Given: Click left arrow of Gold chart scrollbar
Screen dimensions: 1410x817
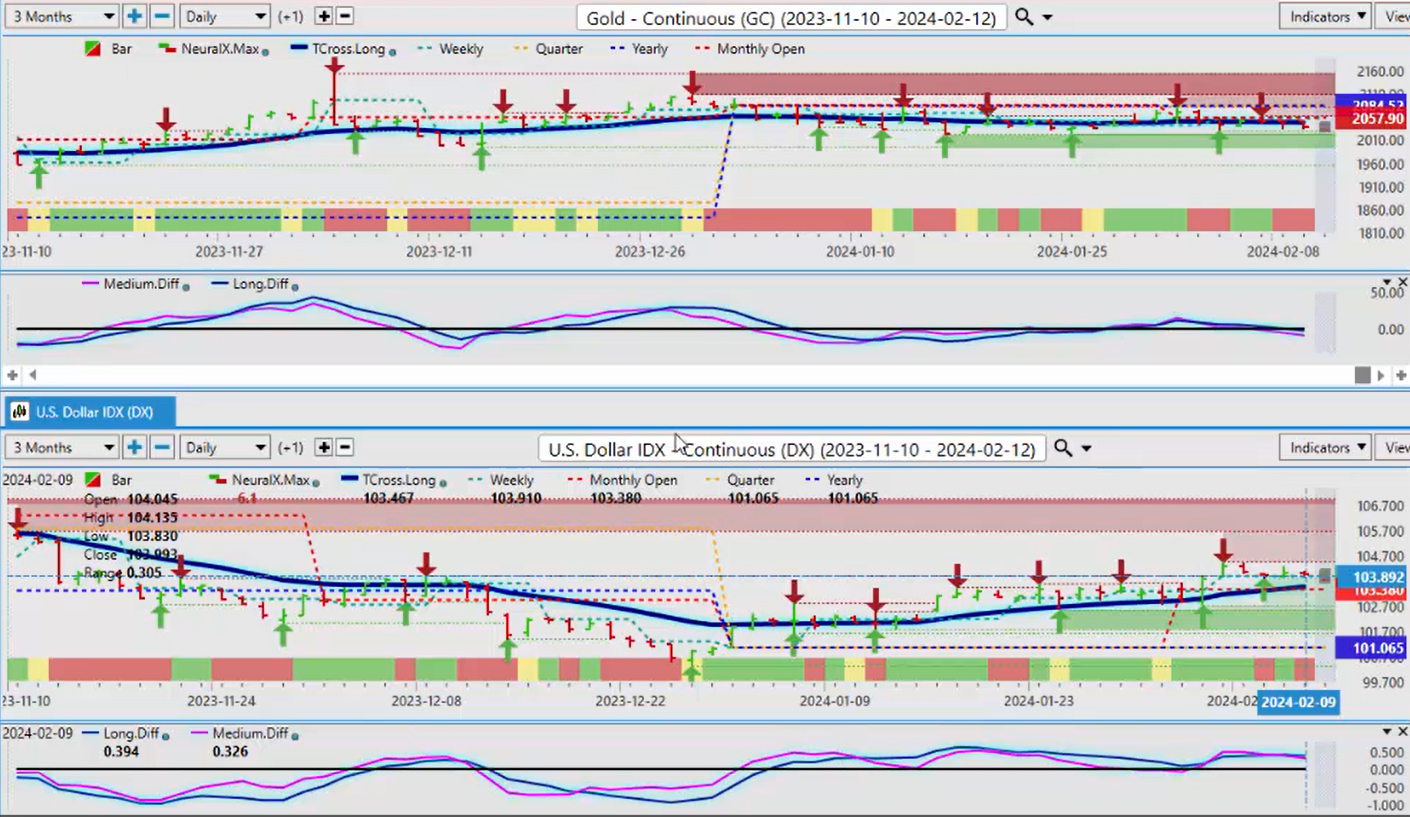Looking at the screenshot, I should (33, 375).
